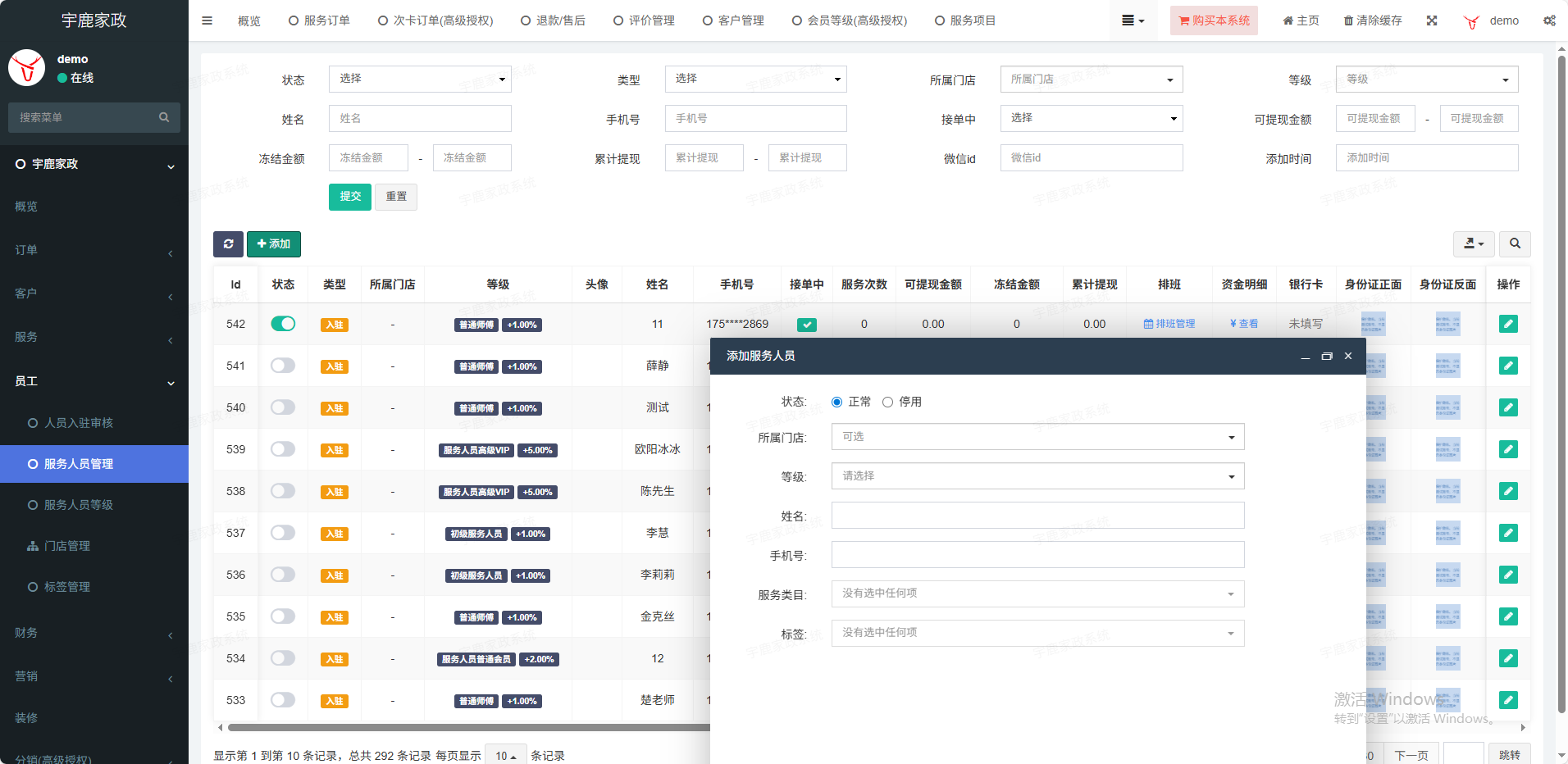Switch to the 服务订单 tab
Screen dimensions: 1568x764
319,20
